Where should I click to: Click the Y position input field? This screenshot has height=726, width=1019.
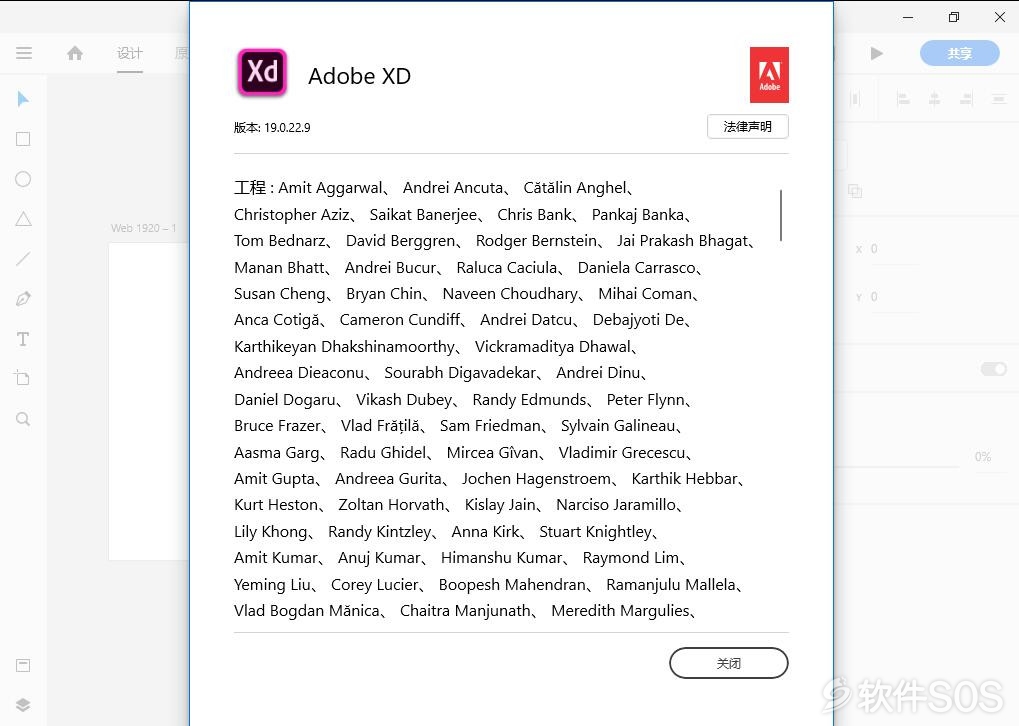[896, 297]
